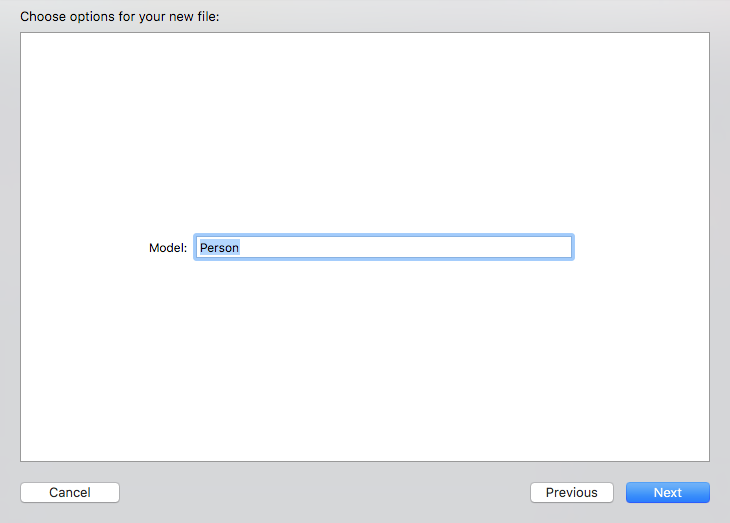Click blank white area above the Model field
730x523 pixels.
[x=365, y=130]
